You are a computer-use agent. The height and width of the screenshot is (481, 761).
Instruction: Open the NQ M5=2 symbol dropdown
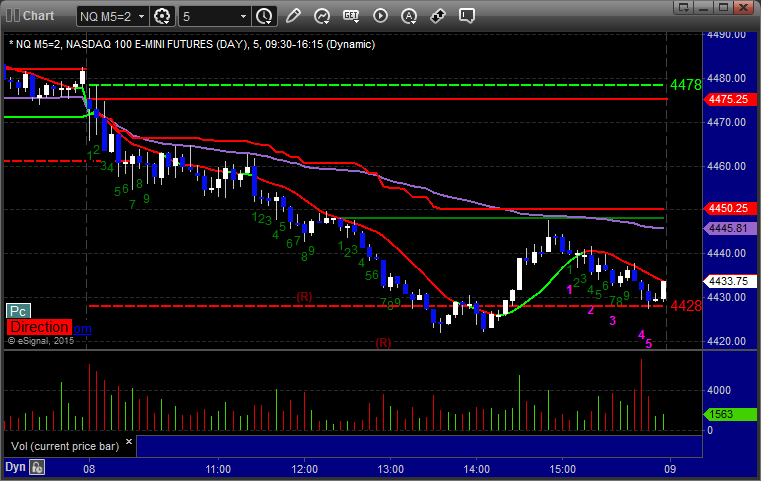coord(113,17)
